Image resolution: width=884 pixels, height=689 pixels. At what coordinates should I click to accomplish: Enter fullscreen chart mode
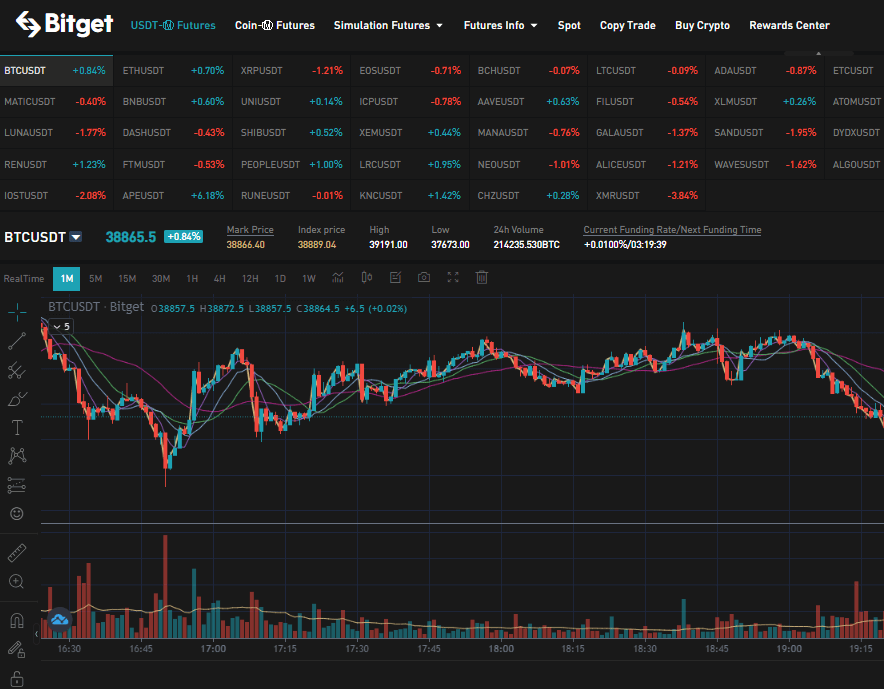453,277
